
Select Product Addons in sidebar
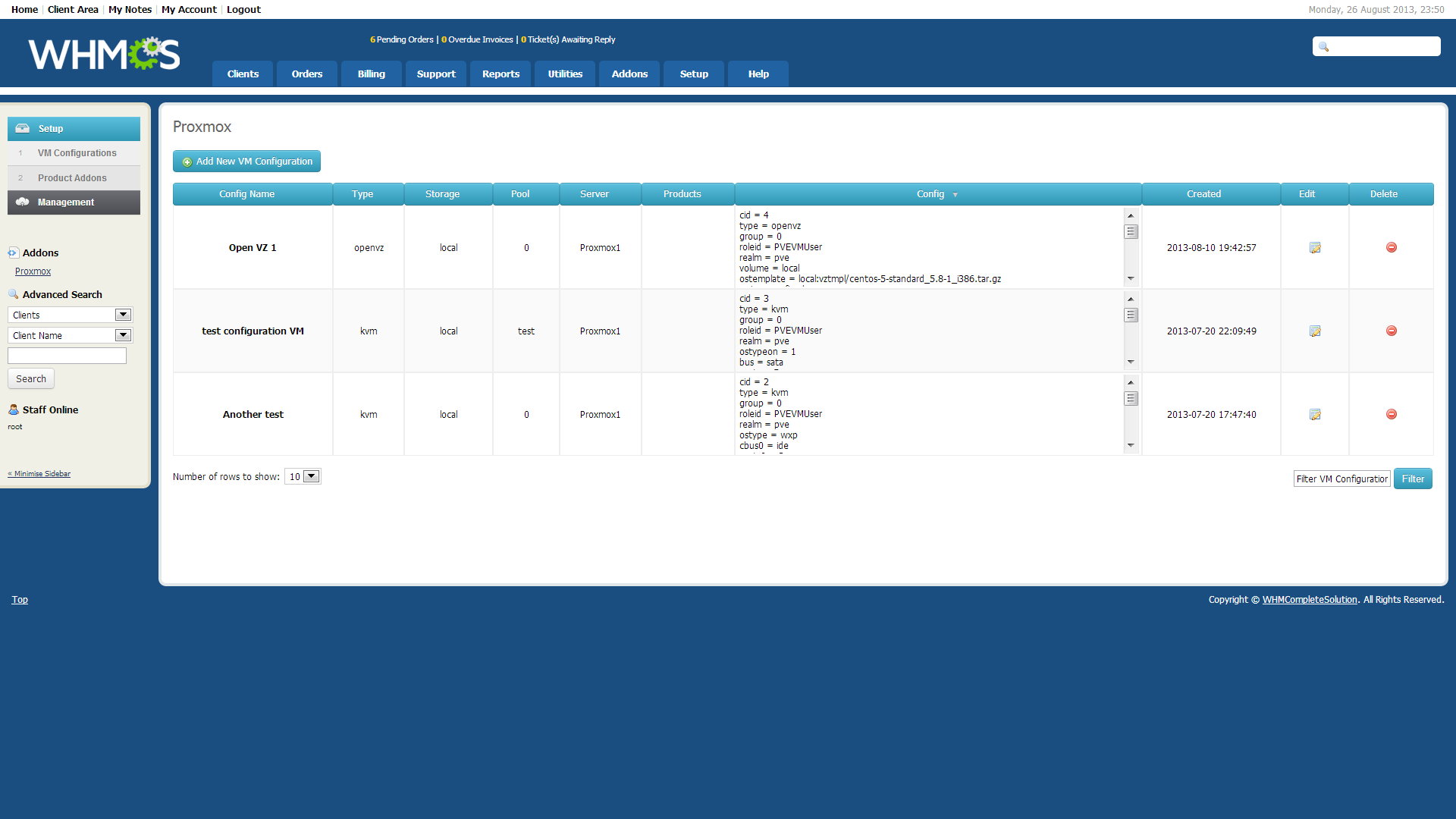point(74,178)
